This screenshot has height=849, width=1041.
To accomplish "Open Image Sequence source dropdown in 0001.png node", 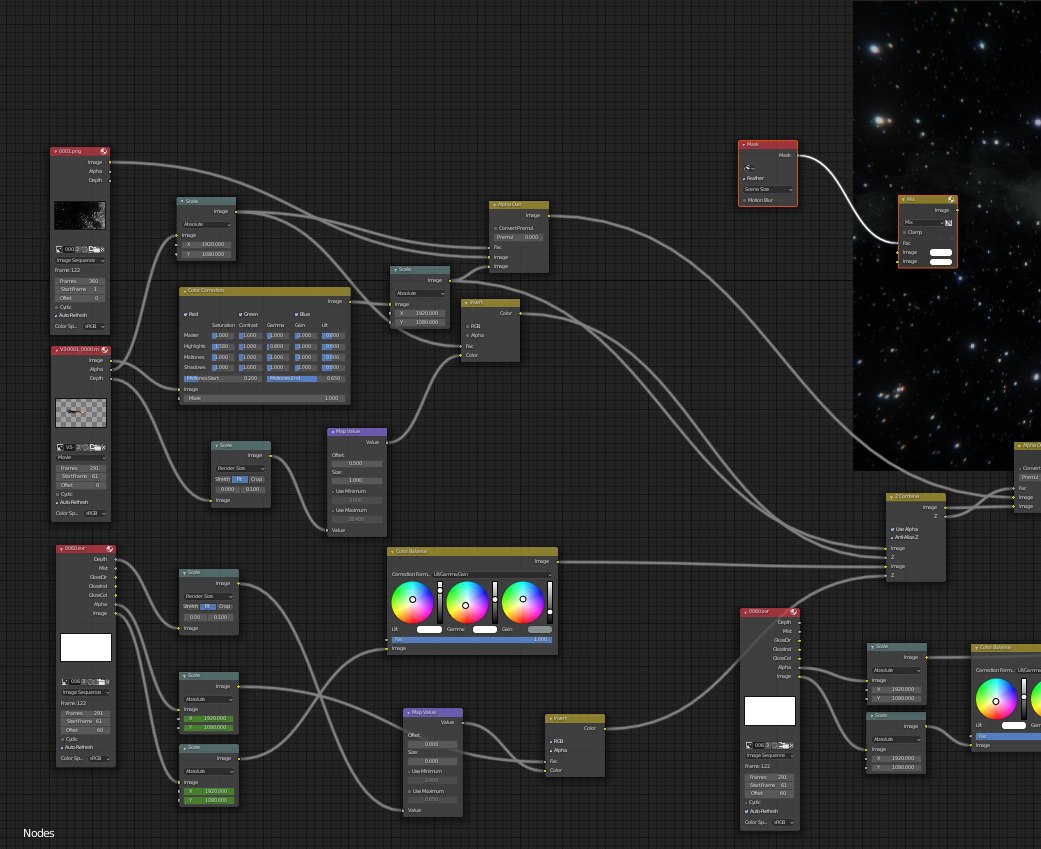I will tap(80, 260).
